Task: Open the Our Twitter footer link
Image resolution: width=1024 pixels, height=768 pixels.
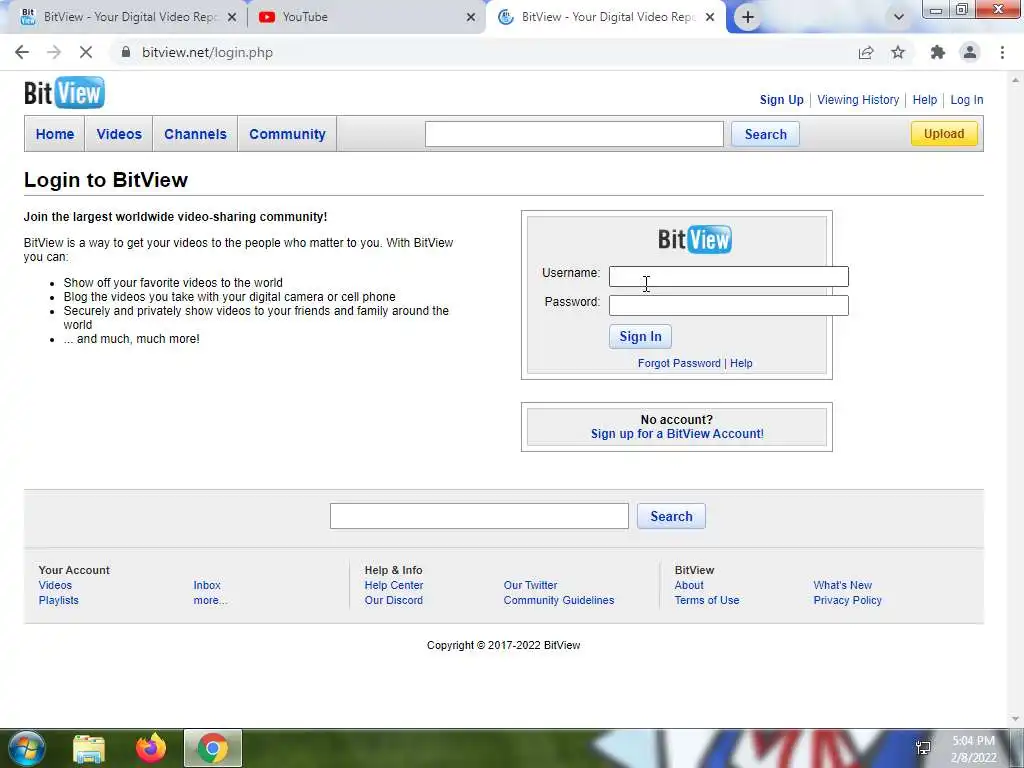Action: (x=530, y=585)
